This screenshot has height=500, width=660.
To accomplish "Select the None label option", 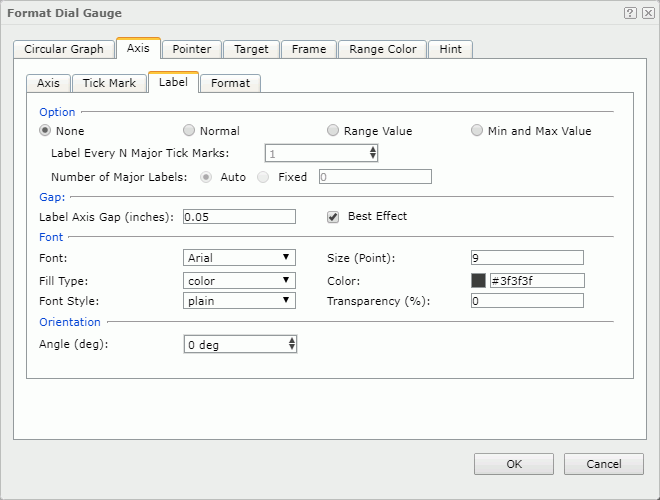I will [x=45, y=130].
